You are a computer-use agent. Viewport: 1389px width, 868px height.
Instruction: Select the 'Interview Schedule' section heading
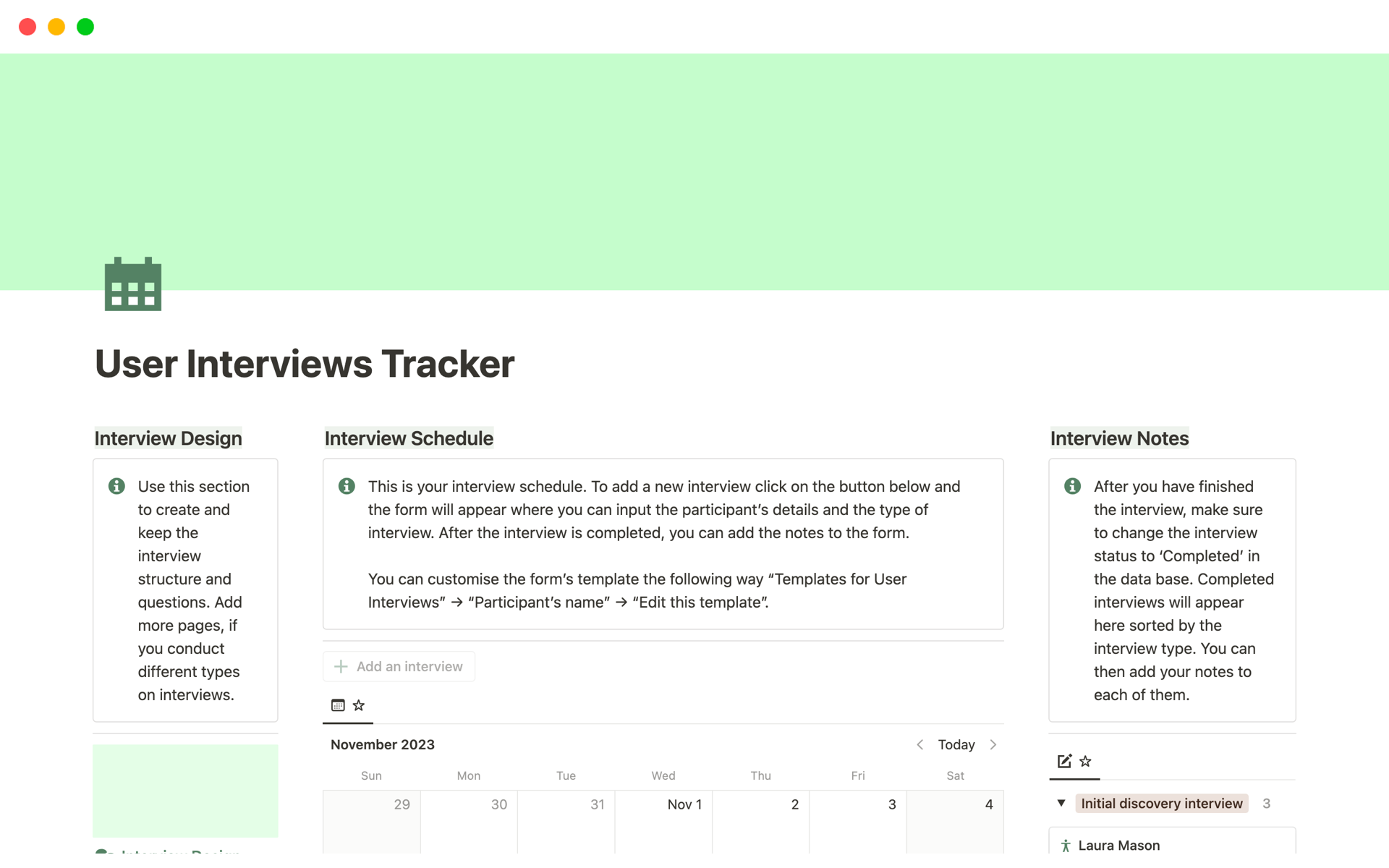click(x=408, y=437)
